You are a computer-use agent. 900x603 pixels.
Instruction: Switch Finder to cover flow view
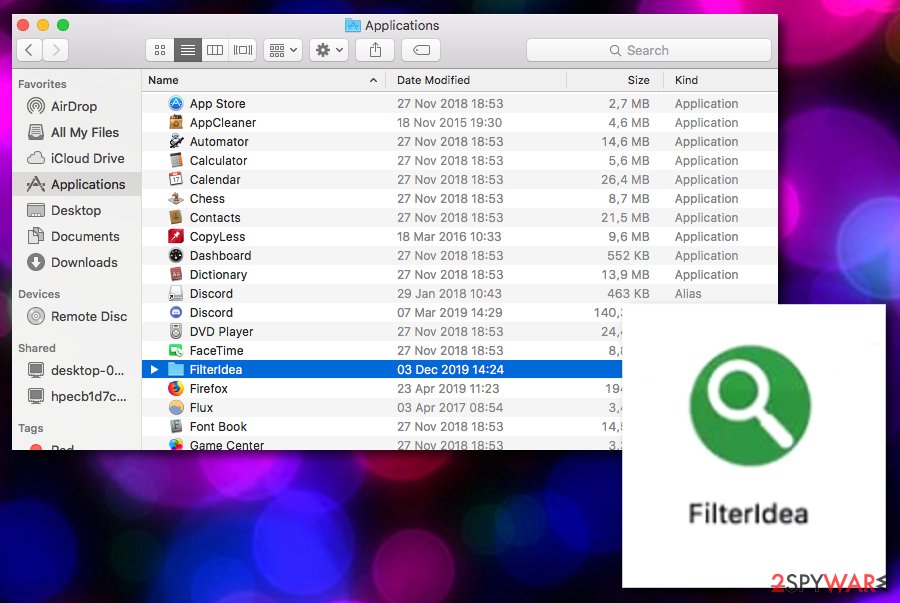tap(243, 50)
